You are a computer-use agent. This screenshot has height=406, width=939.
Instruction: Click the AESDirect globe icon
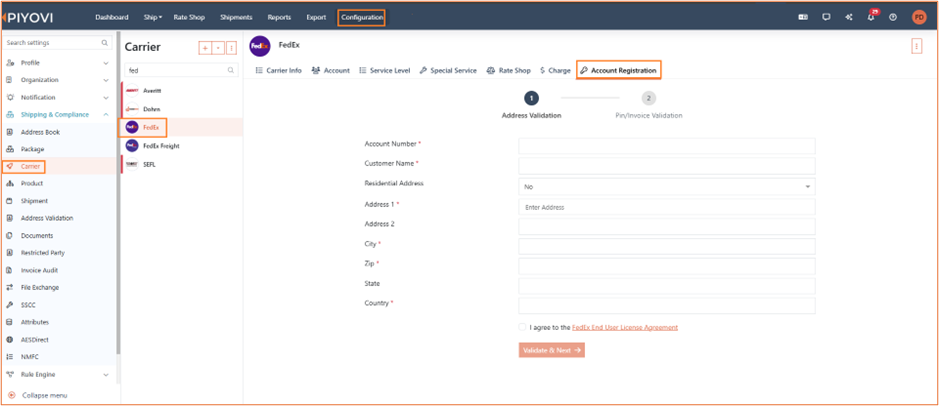pos(10,340)
